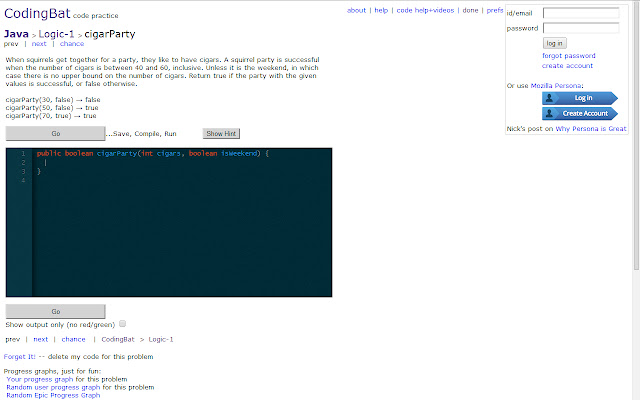The image size is (640, 400).
Task: Toggle Show output only checkbox
Action: [122, 324]
